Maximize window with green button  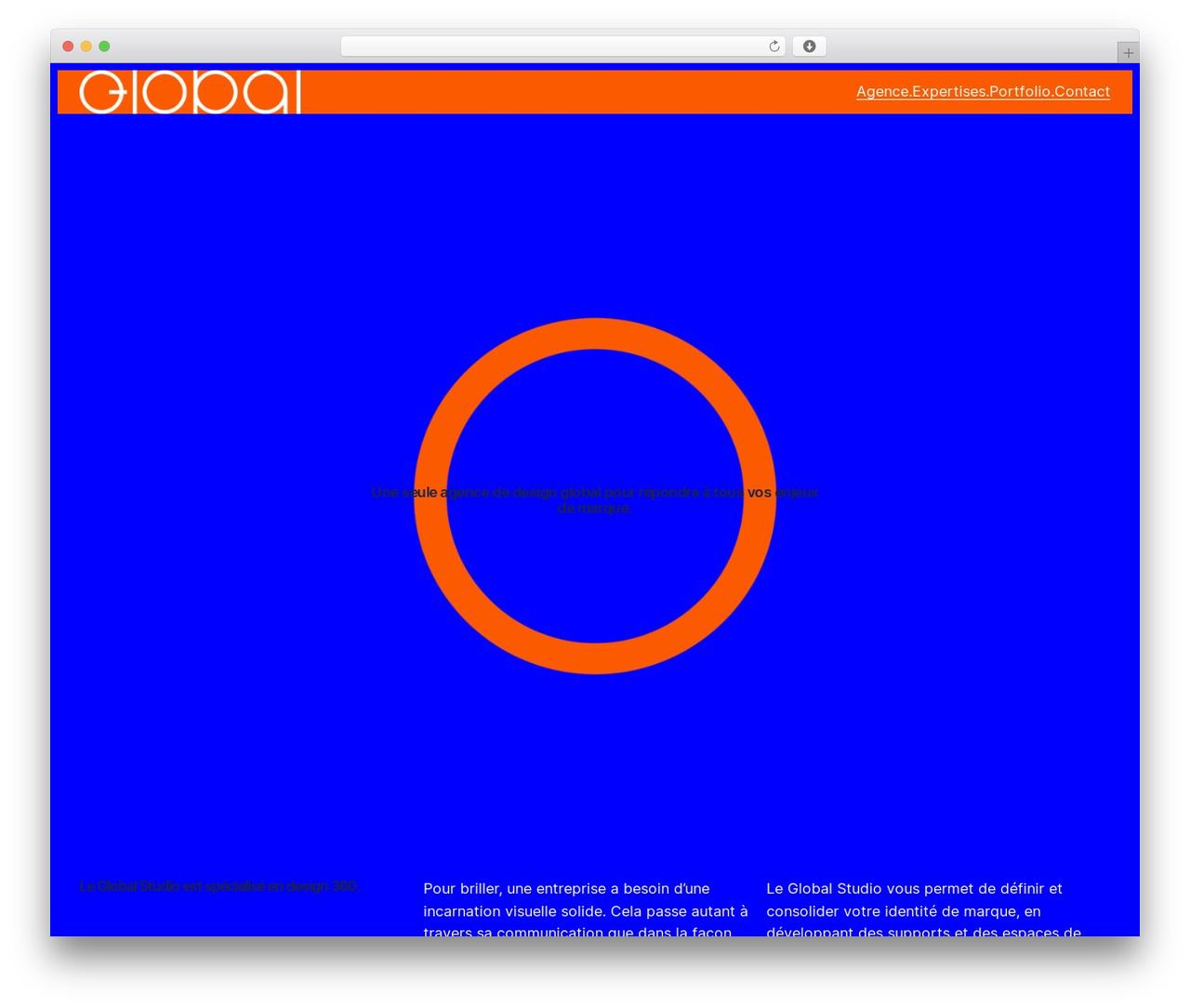[104, 46]
